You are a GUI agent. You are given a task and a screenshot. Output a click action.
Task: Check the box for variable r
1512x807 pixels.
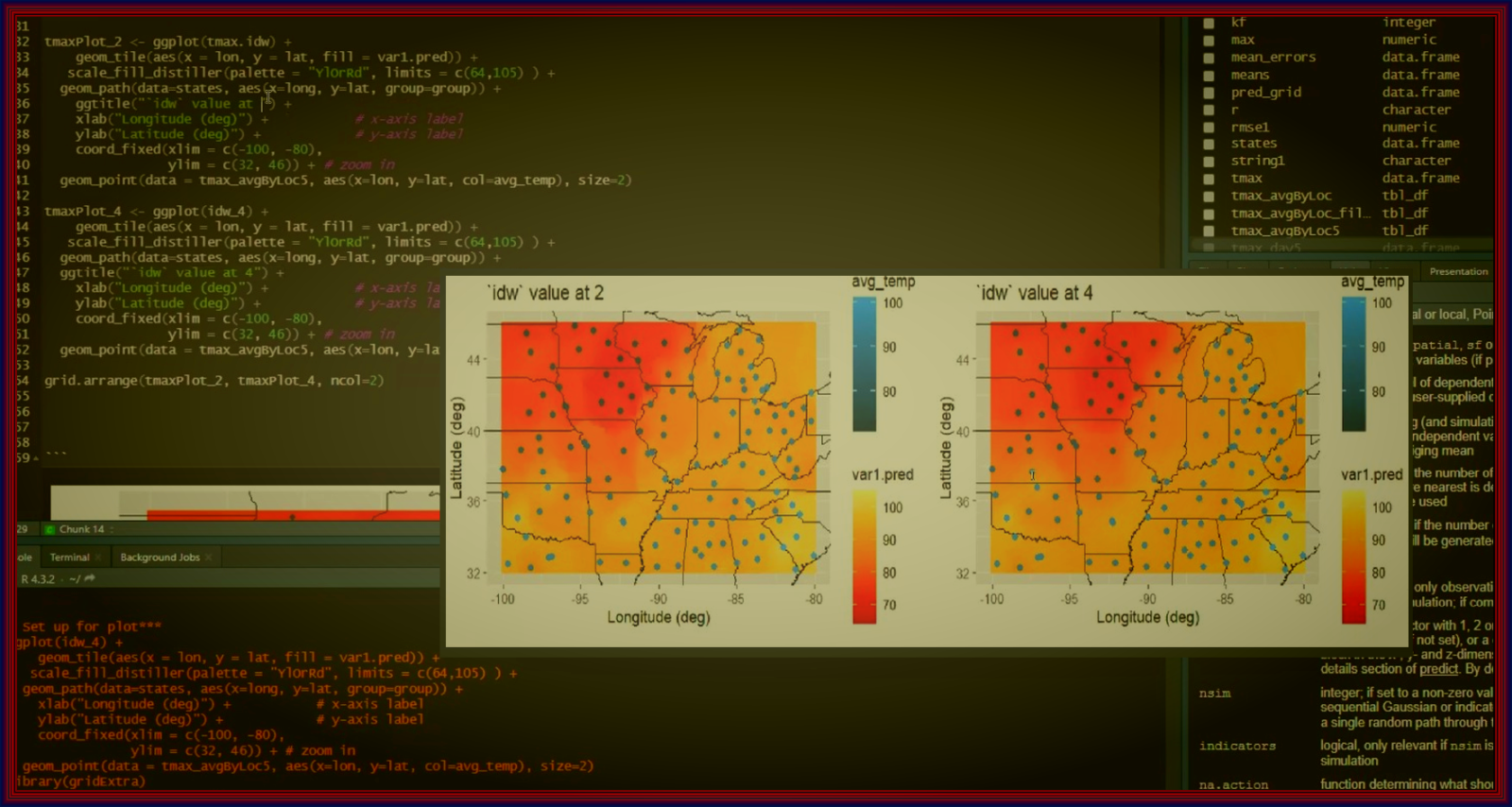coord(1209,110)
